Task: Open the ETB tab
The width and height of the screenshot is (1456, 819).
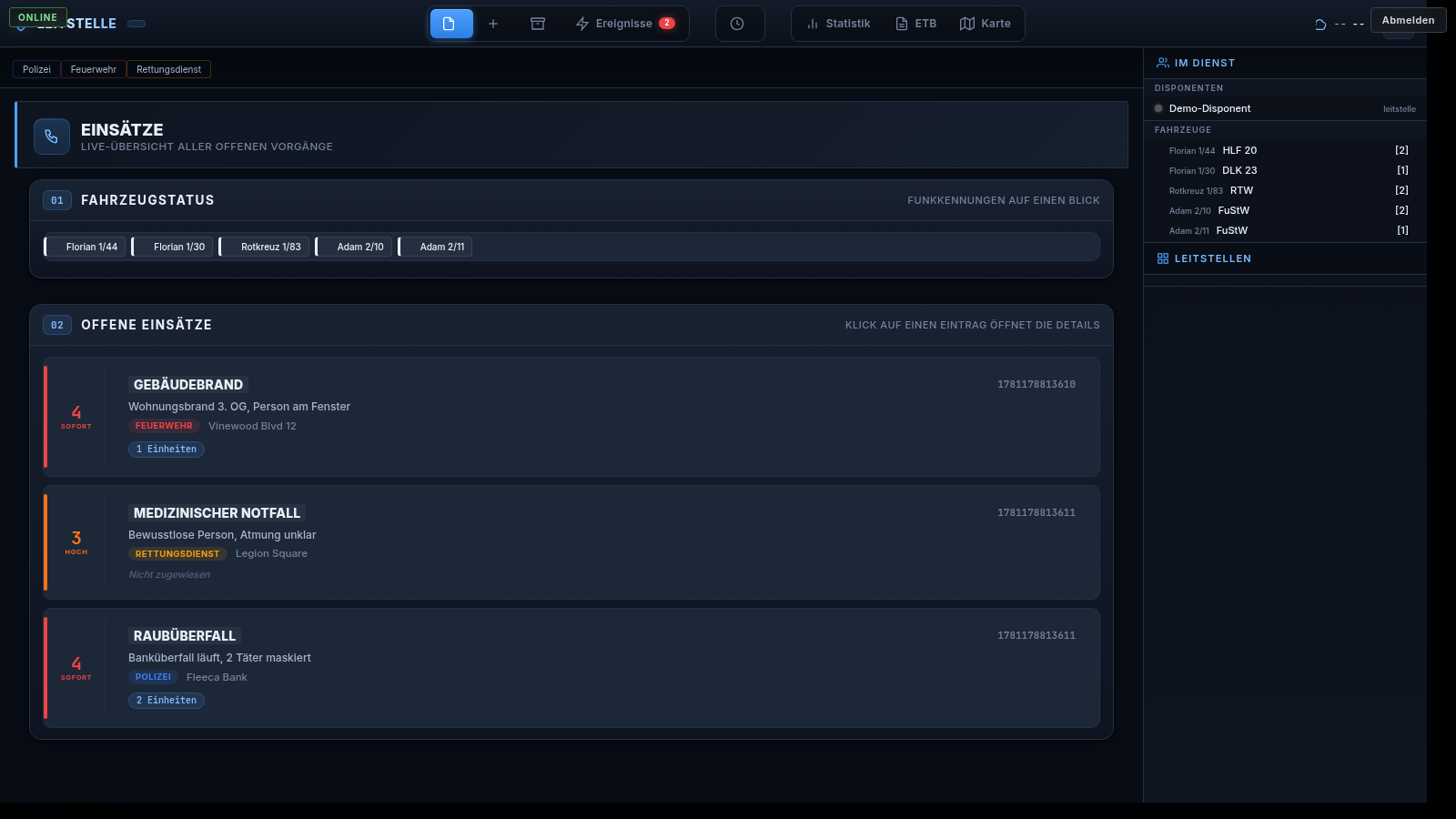Action: click(916, 24)
